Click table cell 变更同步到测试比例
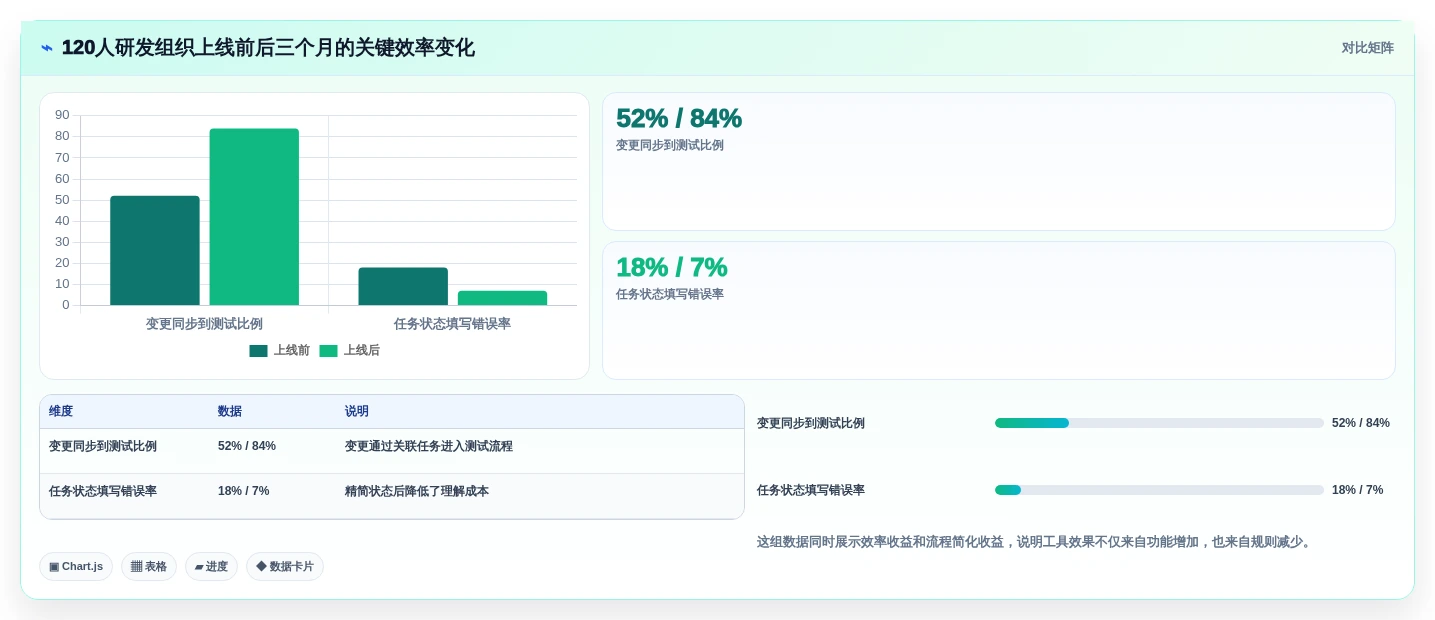Screen dimensions: 1435x620 (103, 446)
